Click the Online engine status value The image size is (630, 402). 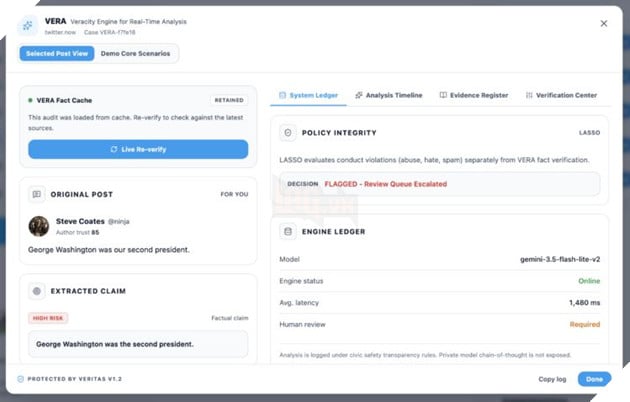(x=589, y=281)
